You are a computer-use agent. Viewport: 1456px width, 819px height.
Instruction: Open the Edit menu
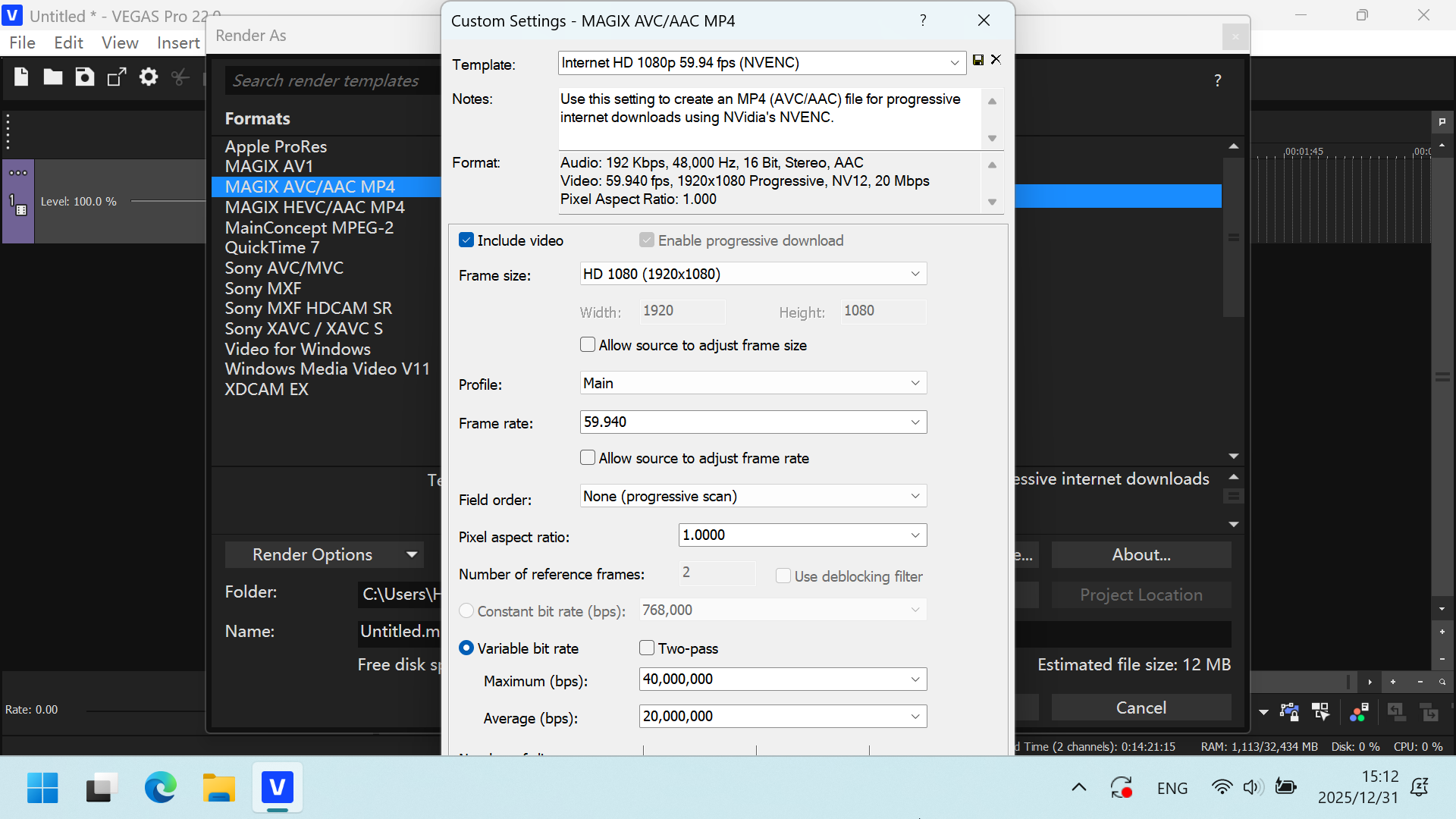(x=68, y=42)
